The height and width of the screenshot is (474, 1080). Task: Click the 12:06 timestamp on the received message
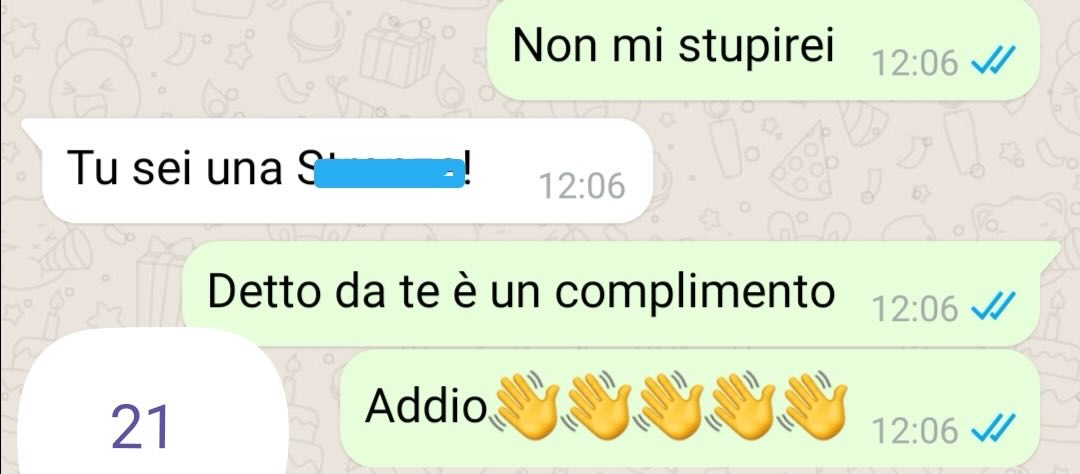[582, 187]
